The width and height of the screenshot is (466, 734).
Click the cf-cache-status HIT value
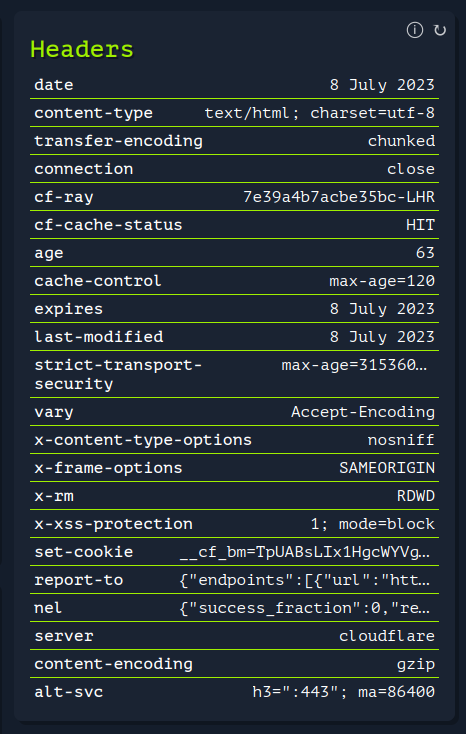[x=421, y=225]
